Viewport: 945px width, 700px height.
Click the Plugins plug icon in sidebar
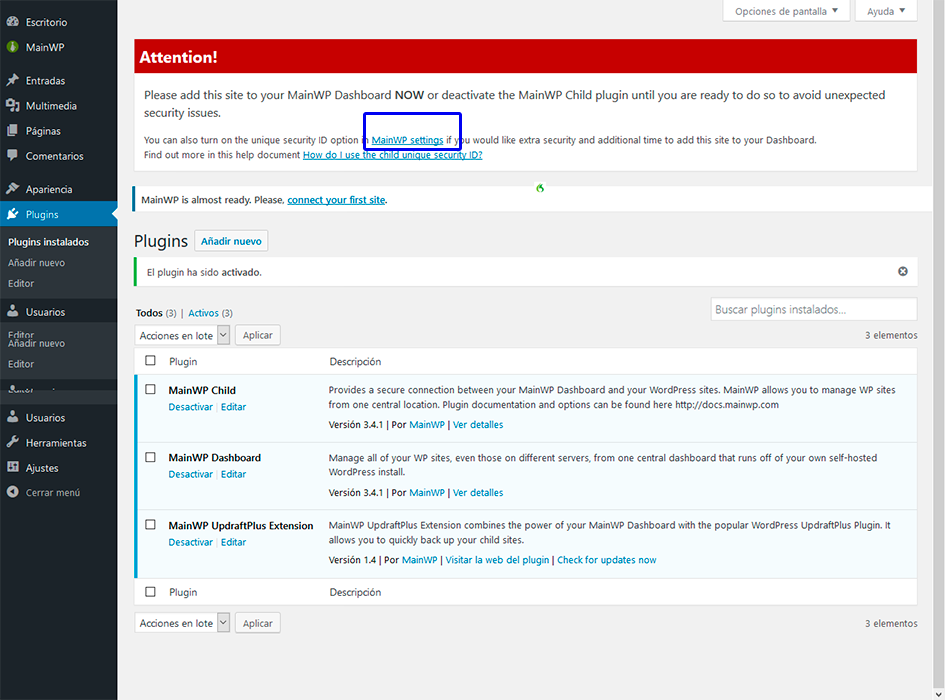click(13, 214)
